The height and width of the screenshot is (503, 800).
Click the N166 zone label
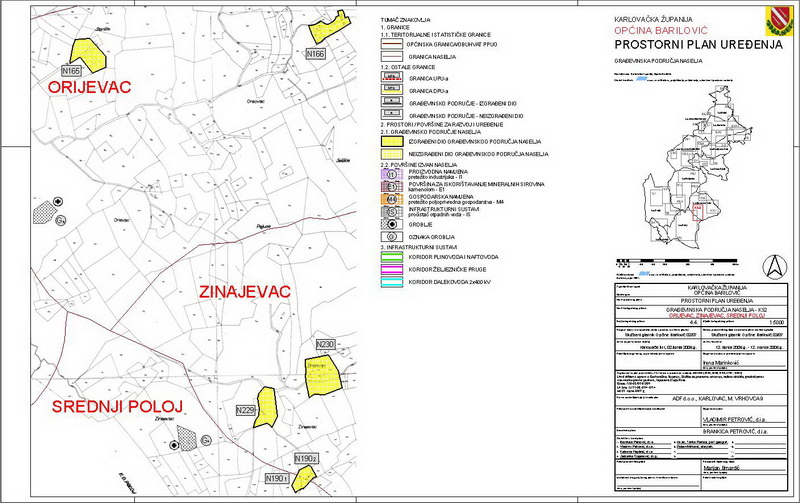[315, 54]
